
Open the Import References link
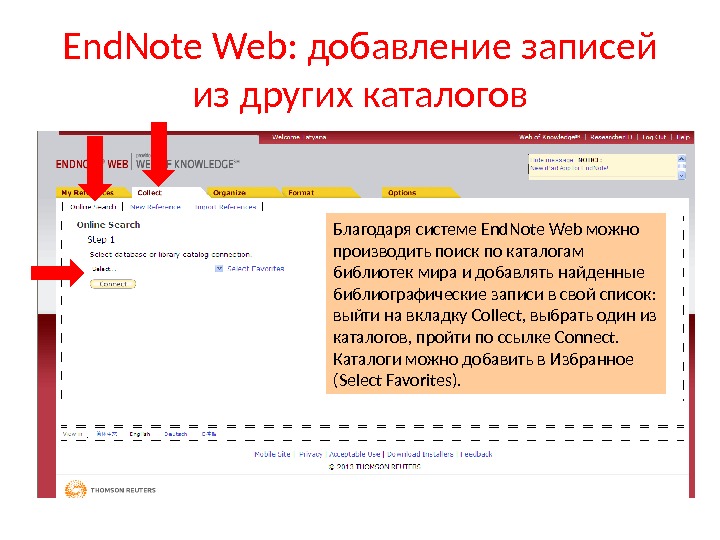point(225,207)
